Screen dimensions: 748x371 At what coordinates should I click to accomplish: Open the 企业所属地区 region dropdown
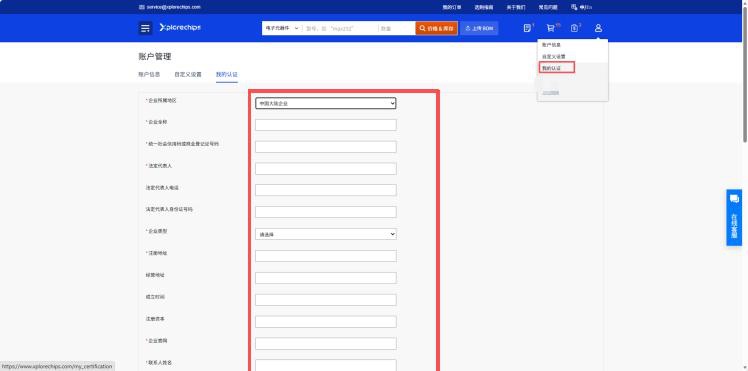[x=326, y=103]
